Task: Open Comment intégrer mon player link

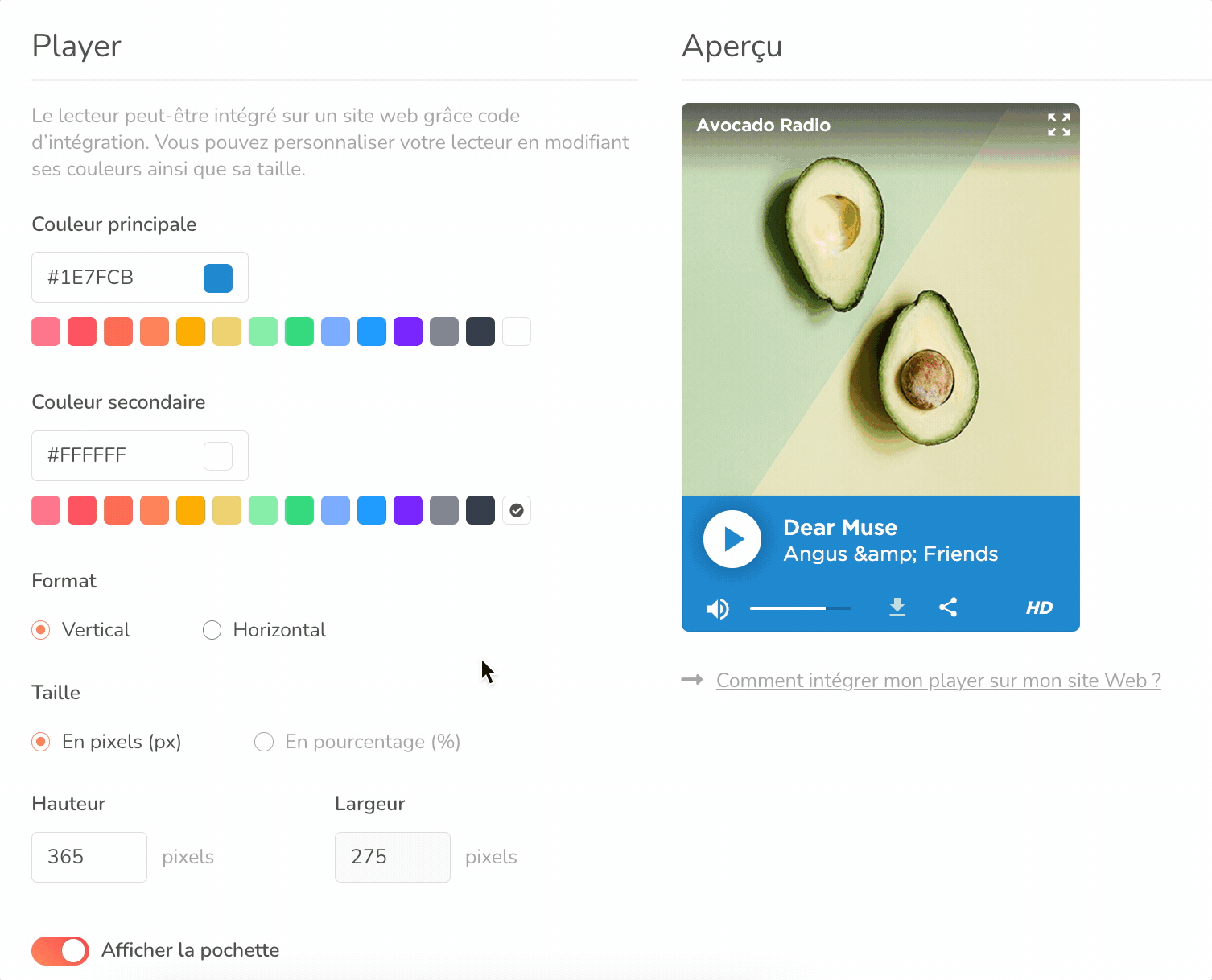Action: [x=938, y=681]
